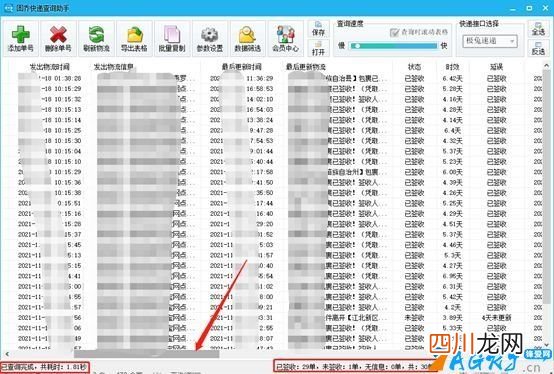
Task: Click the vertical scrollbar up arrow
Action: click(x=547, y=66)
